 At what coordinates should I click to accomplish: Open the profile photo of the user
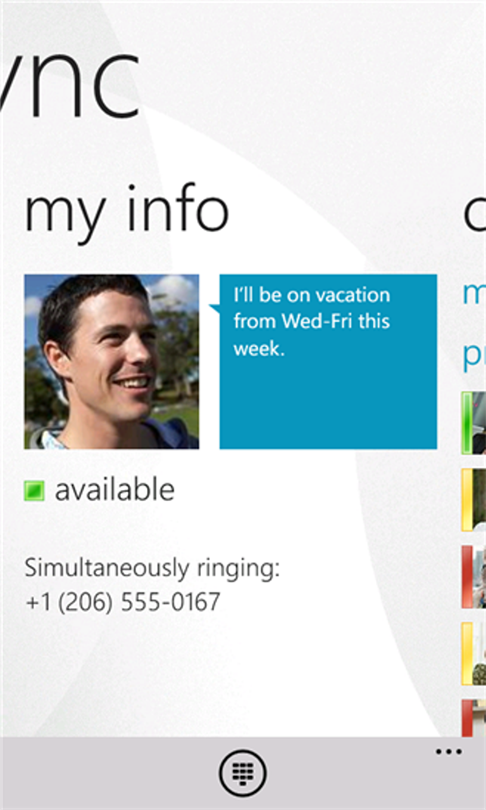pyautogui.click(x=112, y=362)
